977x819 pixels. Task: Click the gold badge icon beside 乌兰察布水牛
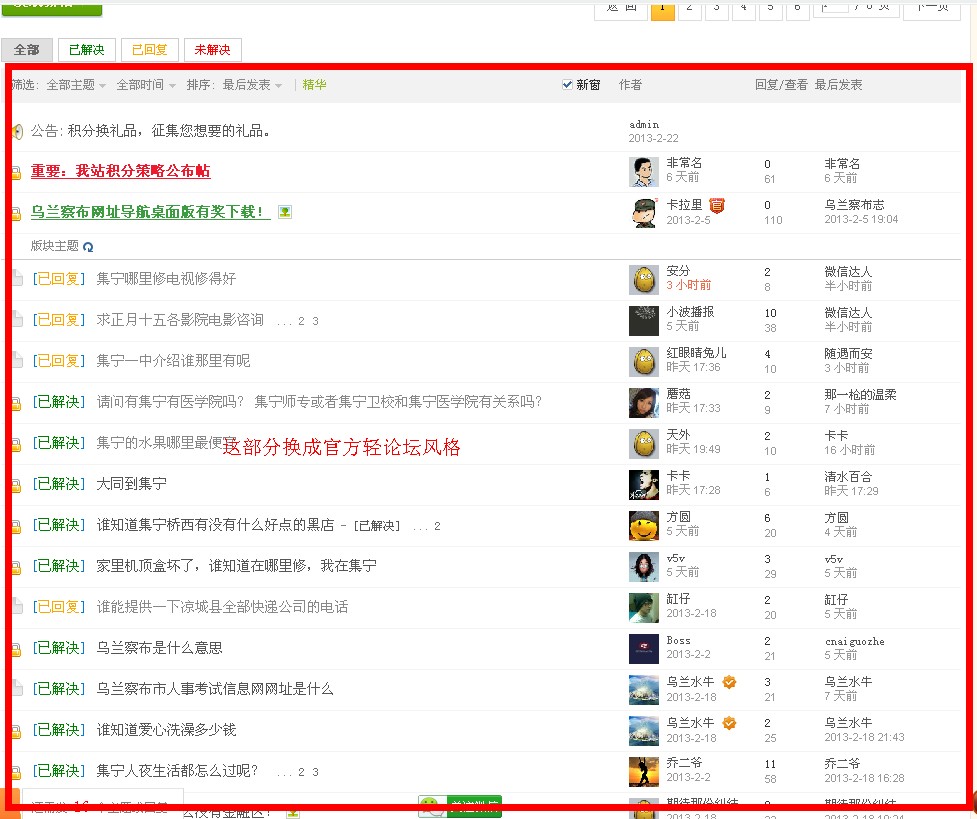point(729,681)
